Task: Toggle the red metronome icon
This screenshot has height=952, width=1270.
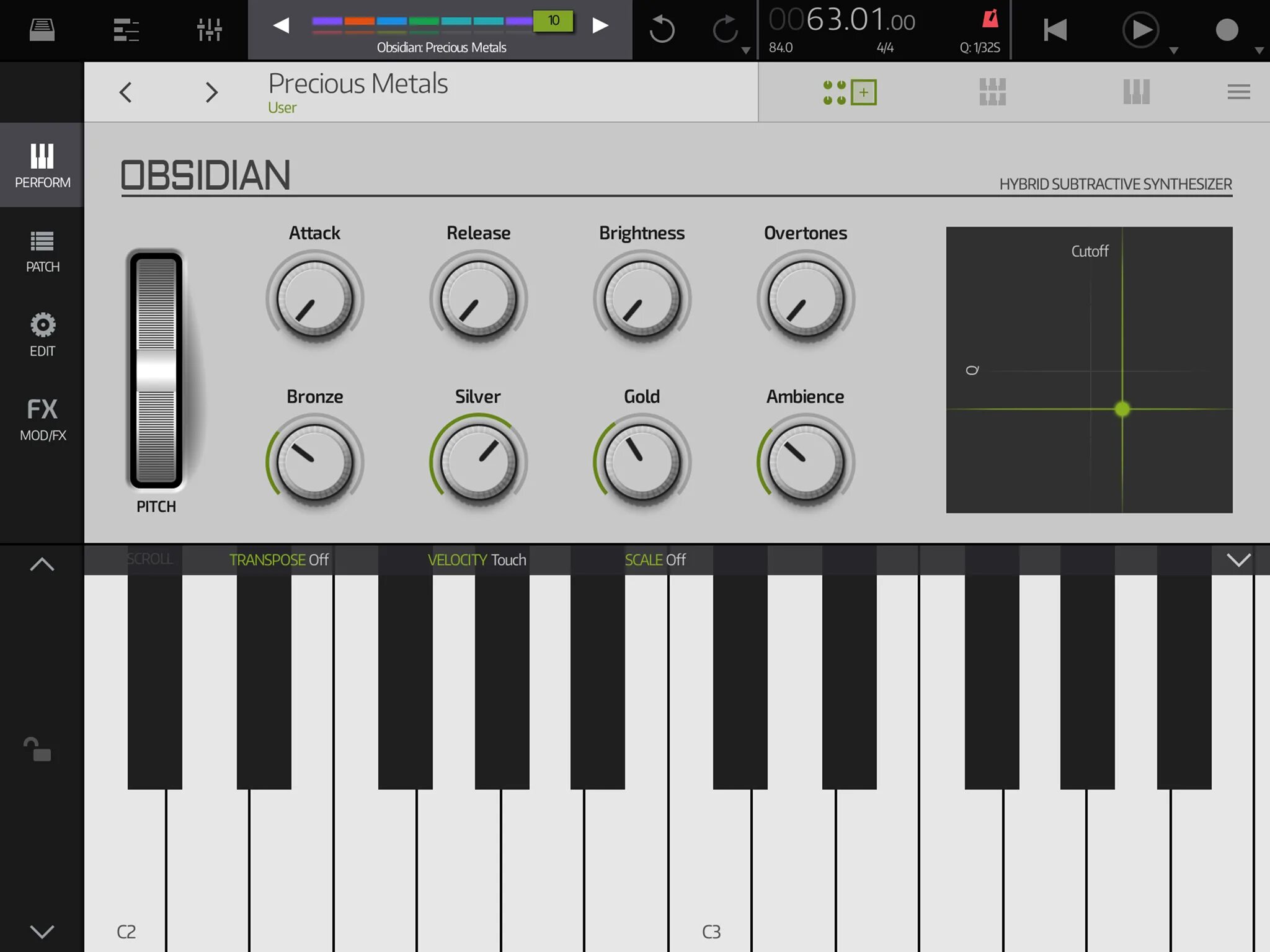Action: point(990,19)
